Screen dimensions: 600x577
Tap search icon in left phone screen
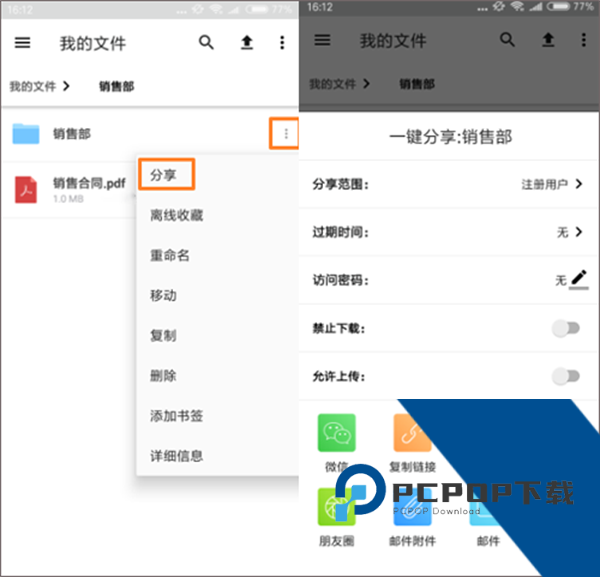[x=206, y=42]
